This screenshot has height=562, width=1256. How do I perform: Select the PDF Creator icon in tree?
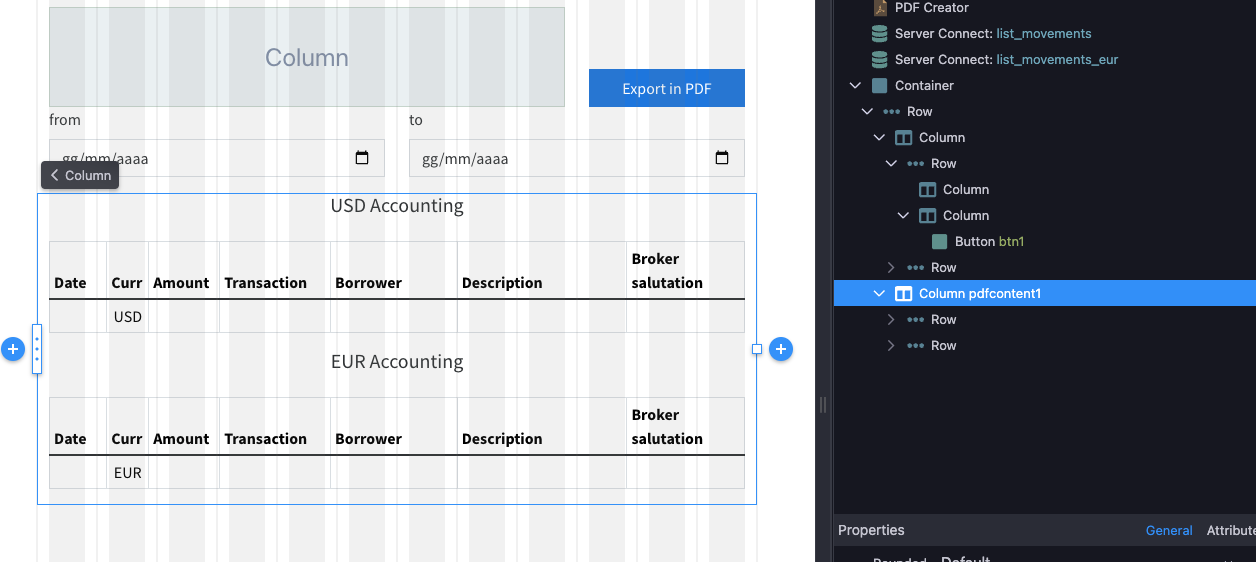pos(880,8)
